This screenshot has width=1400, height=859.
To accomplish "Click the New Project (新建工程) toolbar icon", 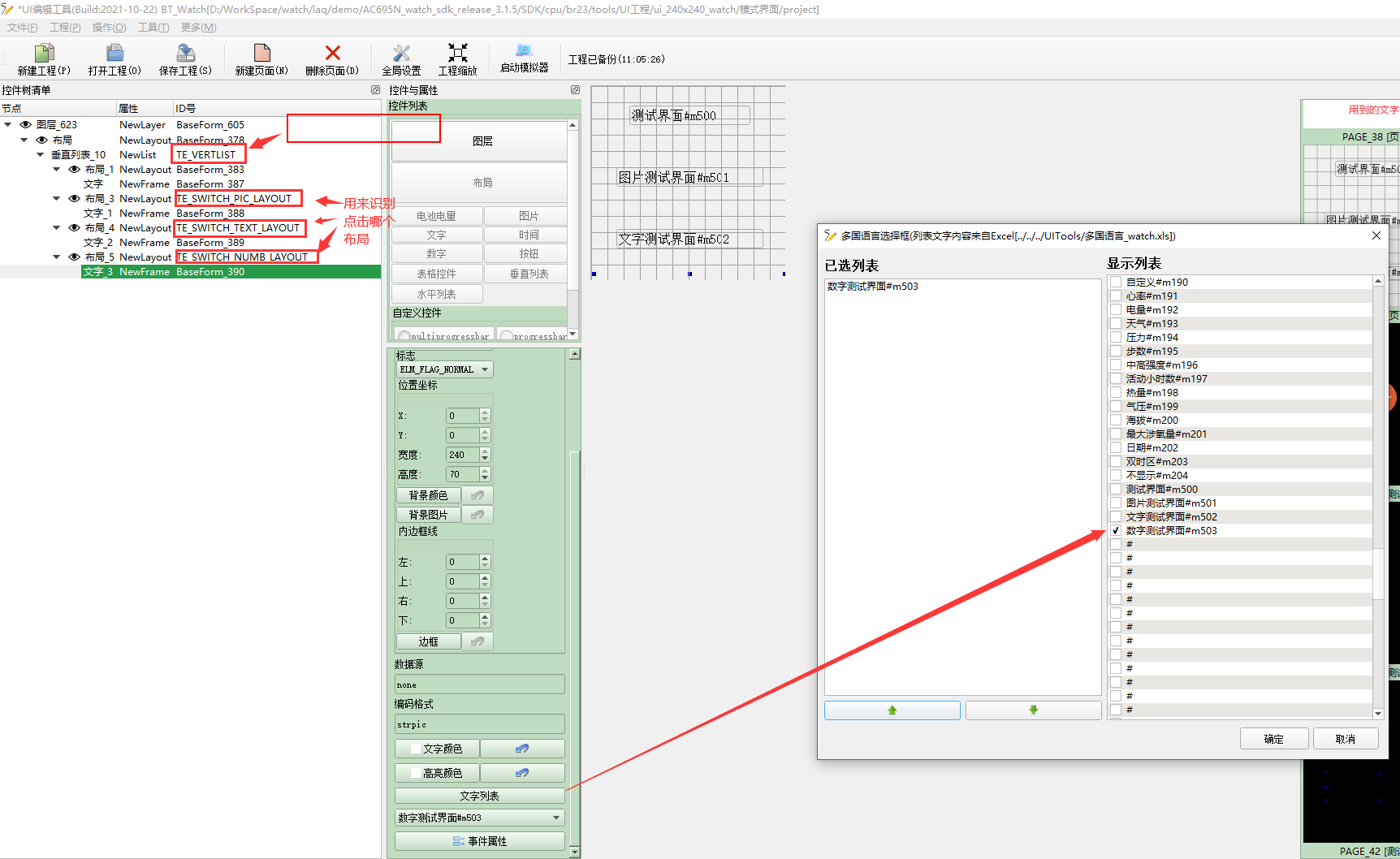I will [x=44, y=54].
